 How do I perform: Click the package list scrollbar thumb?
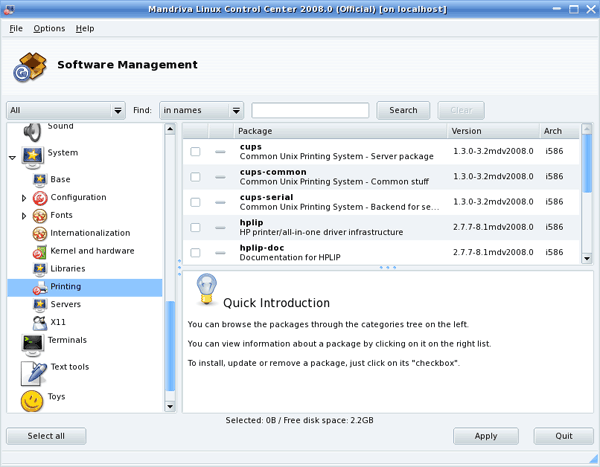tap(587, 163)
